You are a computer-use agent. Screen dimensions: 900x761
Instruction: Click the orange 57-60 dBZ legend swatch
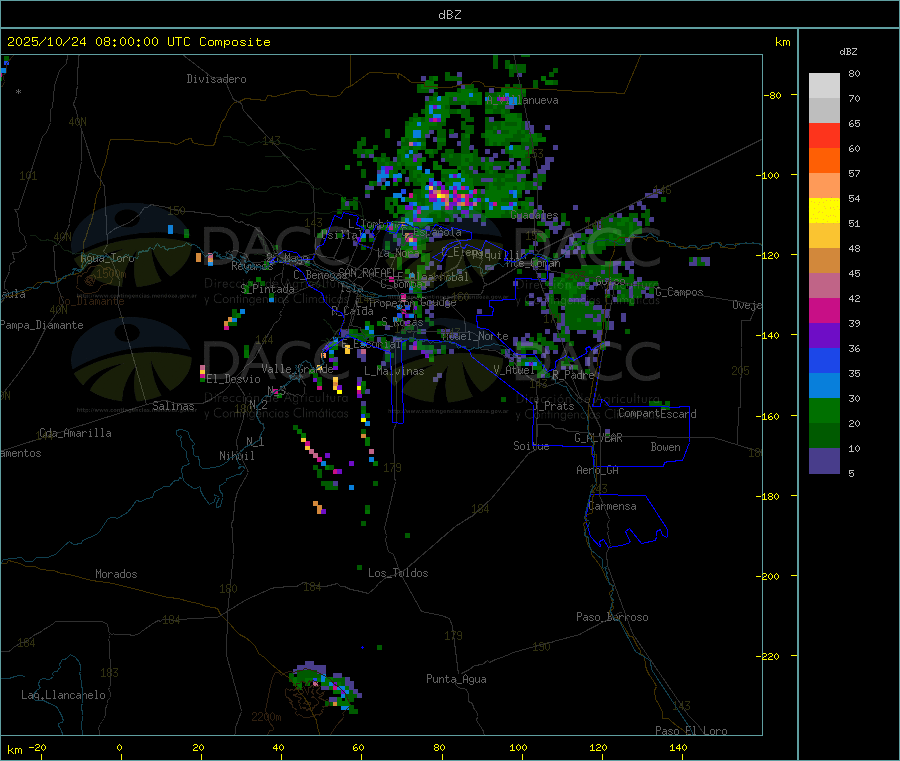(x=824, y=161)
